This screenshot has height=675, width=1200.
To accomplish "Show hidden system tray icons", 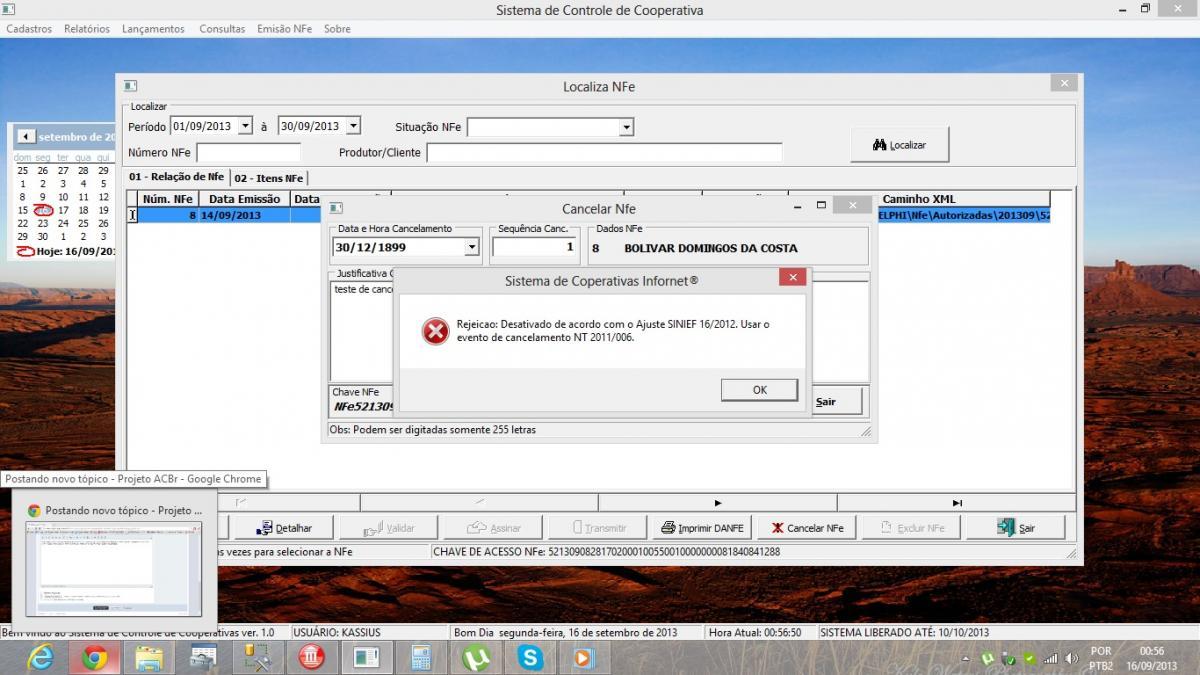I will pyautogui.click(x=966, y=658).
